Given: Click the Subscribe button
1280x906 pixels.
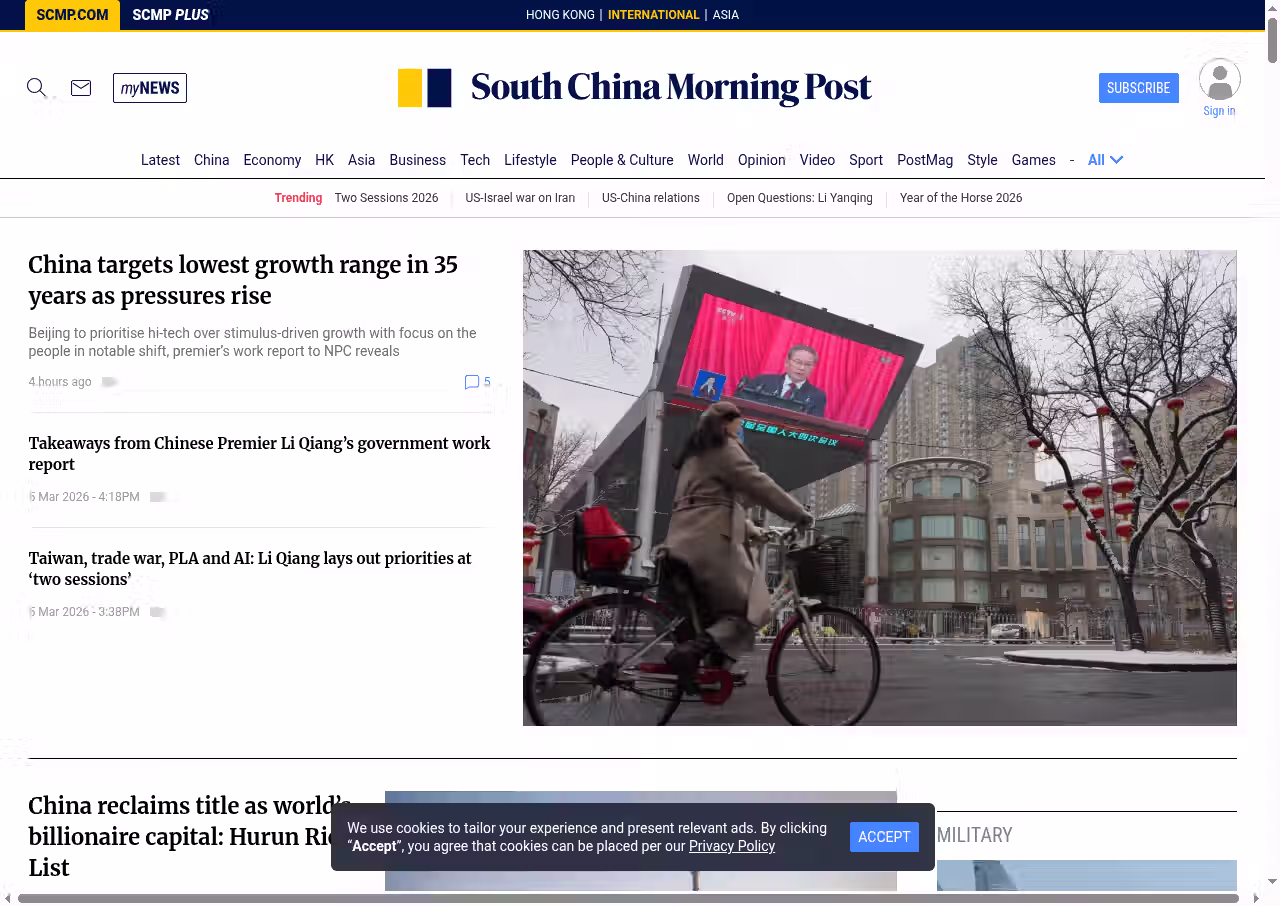Looking at the screenshot, I should (x=1138, y=88).
